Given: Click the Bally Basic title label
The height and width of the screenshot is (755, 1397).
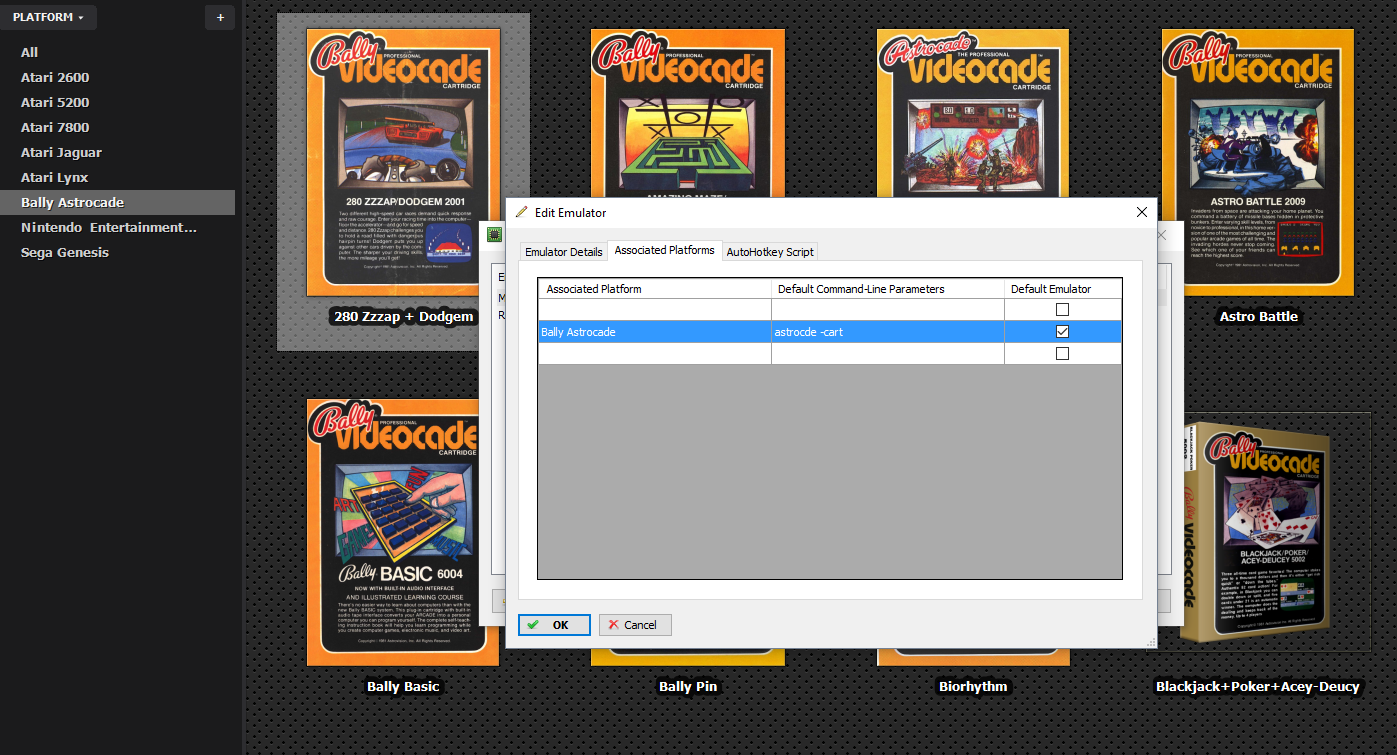Looking at the screenshot, I should tap(403, 686).
